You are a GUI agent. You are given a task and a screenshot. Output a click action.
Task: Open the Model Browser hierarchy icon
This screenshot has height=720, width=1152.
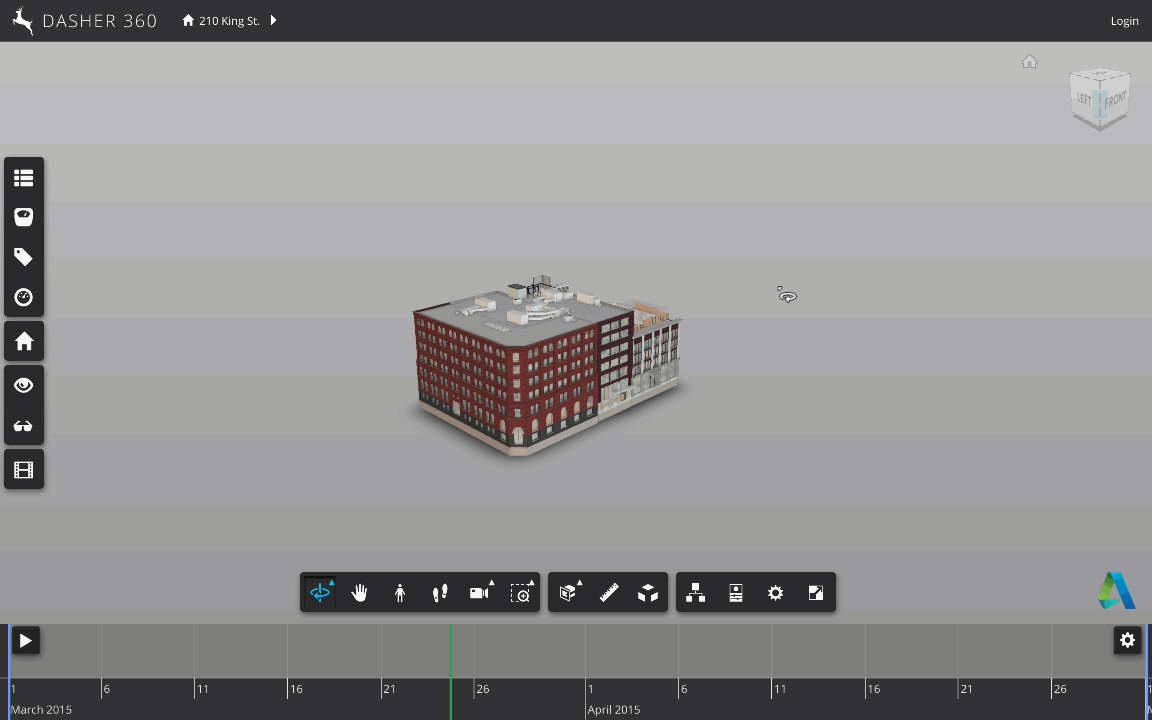coord(696,593)
